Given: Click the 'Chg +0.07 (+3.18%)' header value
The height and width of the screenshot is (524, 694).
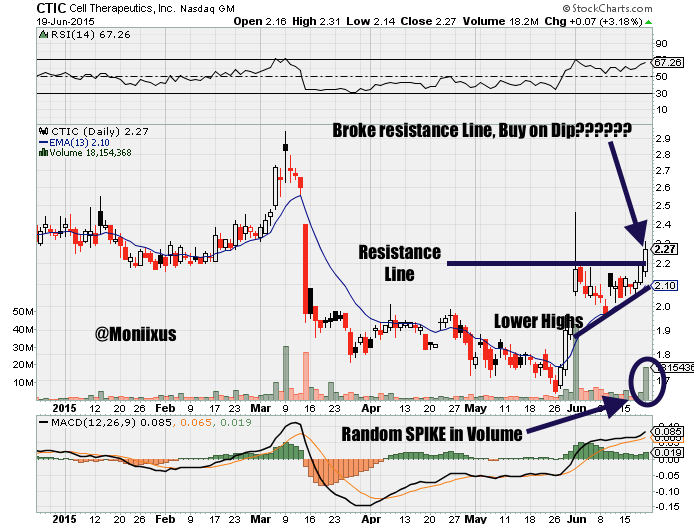Looking at the screenshot, I should coord(594,21).
